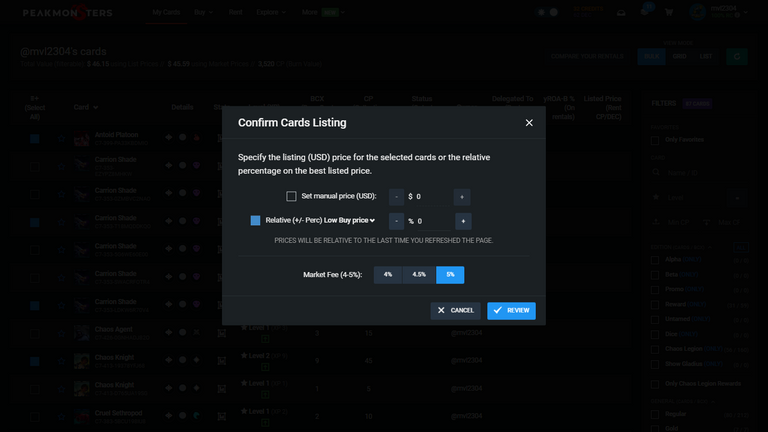Select the Chaos Agent row checkbox

35,334
